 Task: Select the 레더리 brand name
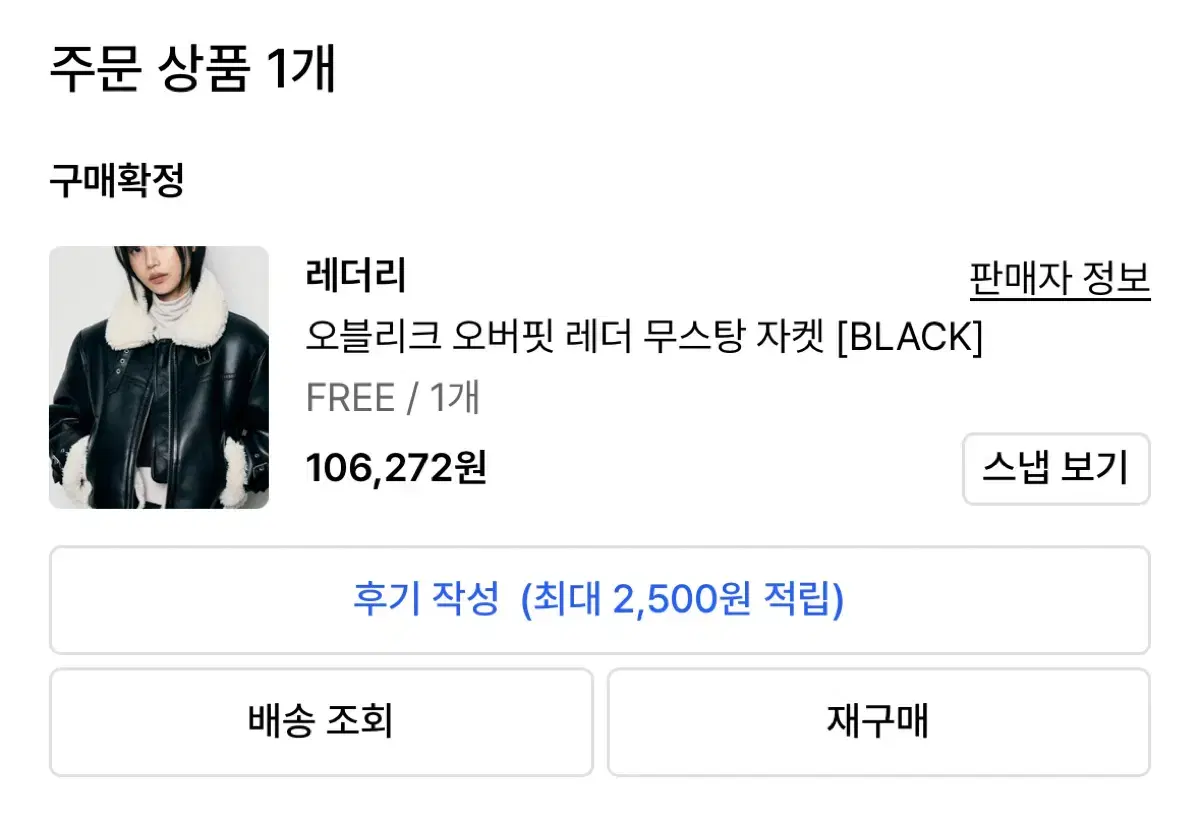(356, 276)
